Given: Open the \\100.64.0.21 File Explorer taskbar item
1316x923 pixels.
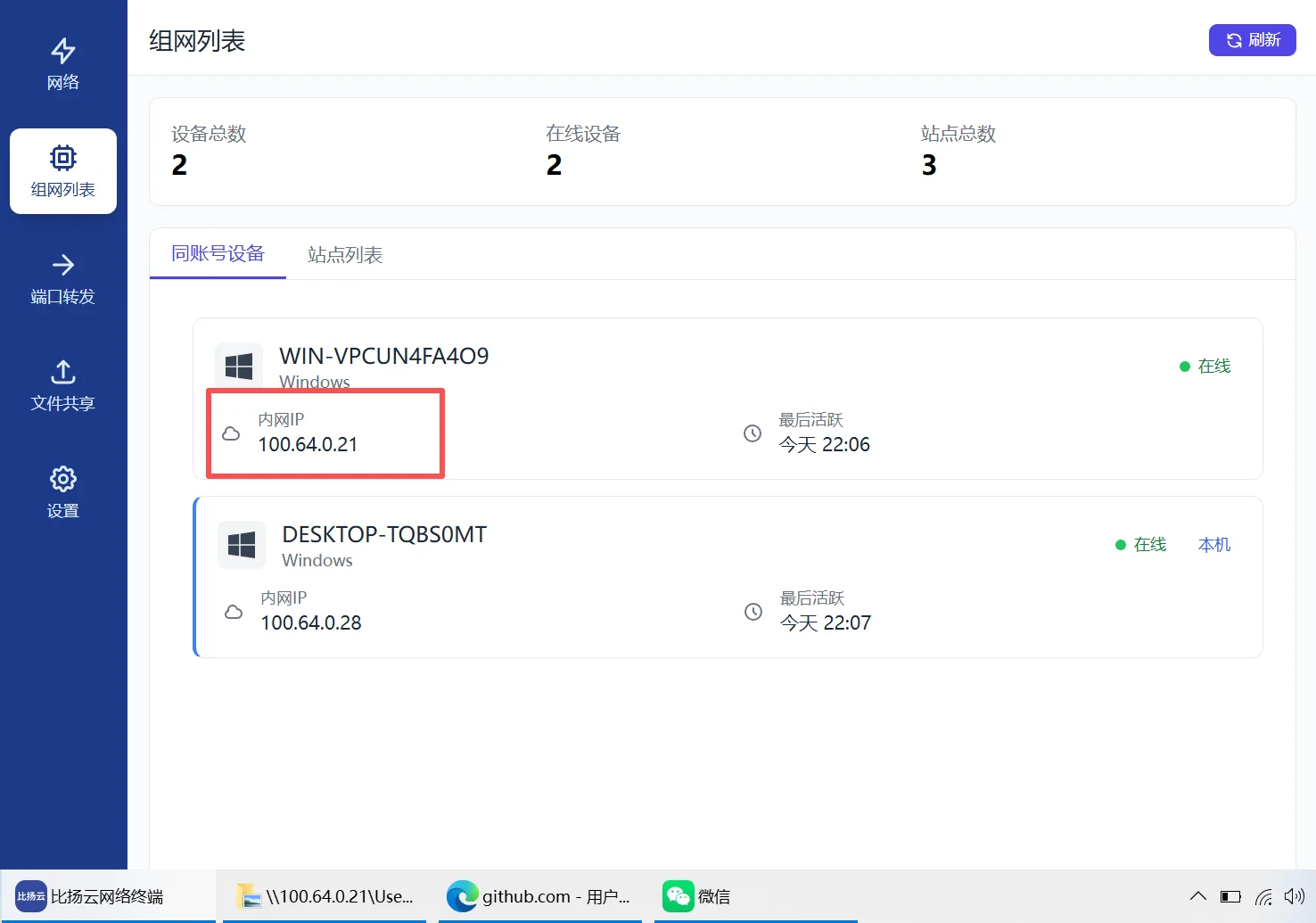Looking at the screenshot, I should [x=325, y=896].
